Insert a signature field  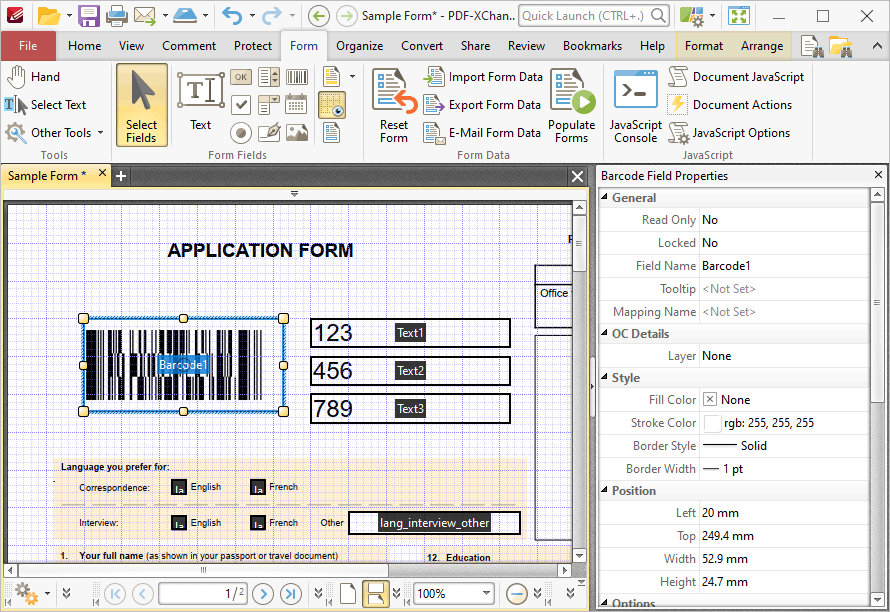click(x=269, y=133)
